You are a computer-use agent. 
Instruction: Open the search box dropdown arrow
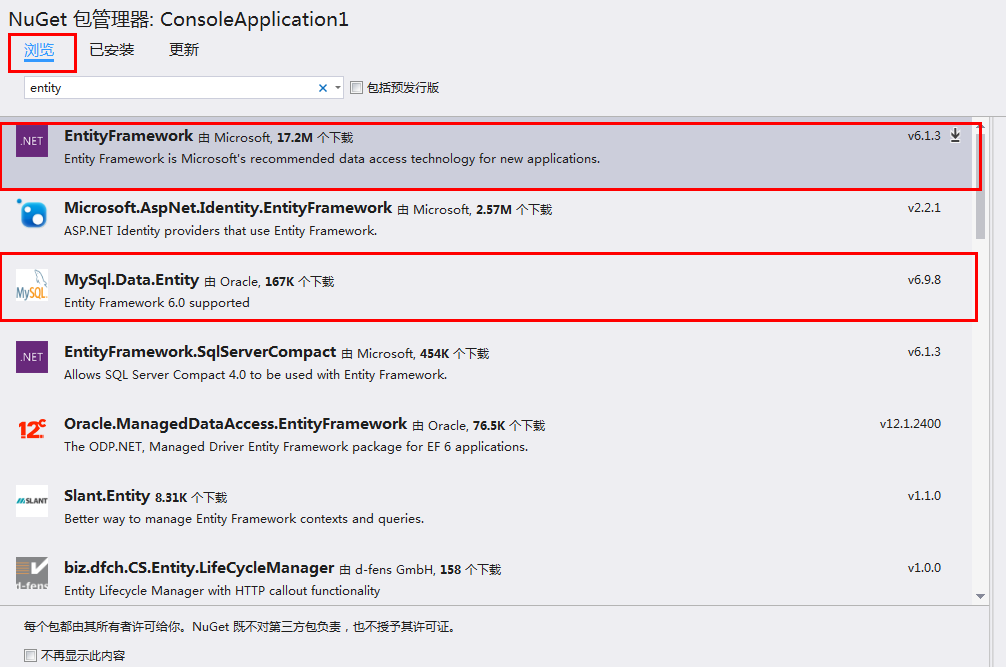click(338, 88)
